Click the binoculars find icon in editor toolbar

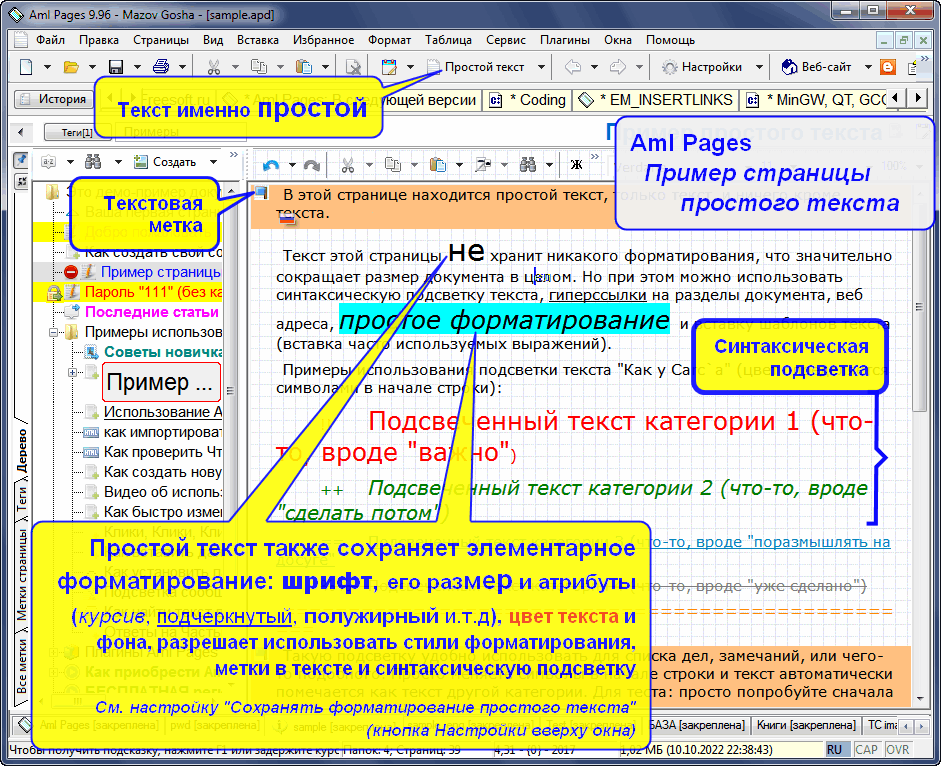point(528,165)
